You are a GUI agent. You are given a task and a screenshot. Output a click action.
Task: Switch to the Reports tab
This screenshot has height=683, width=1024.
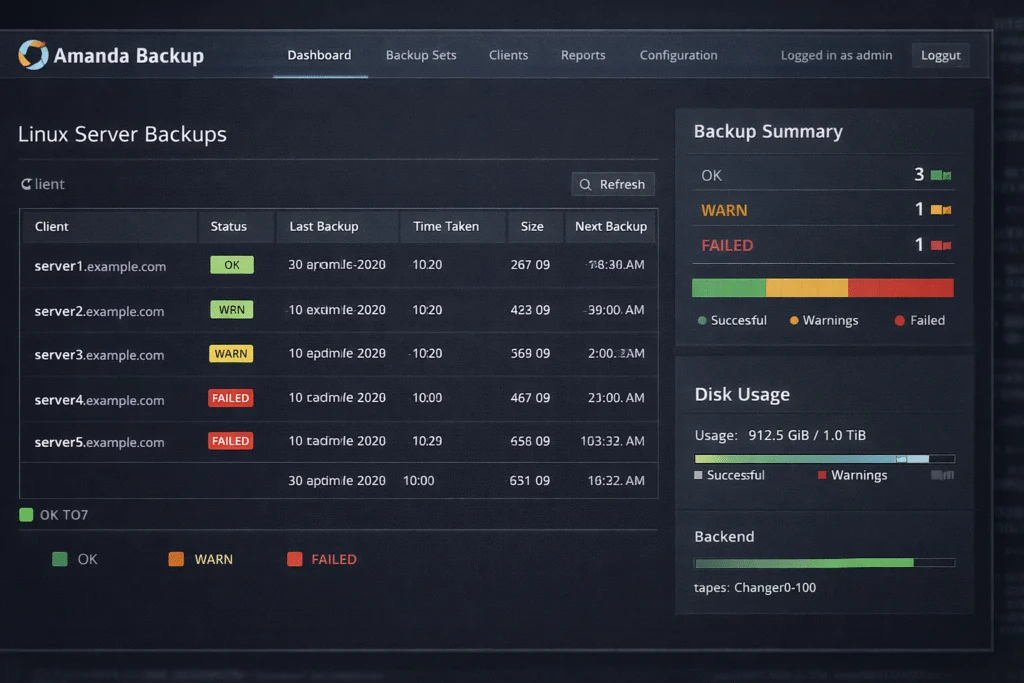point(583,55)
